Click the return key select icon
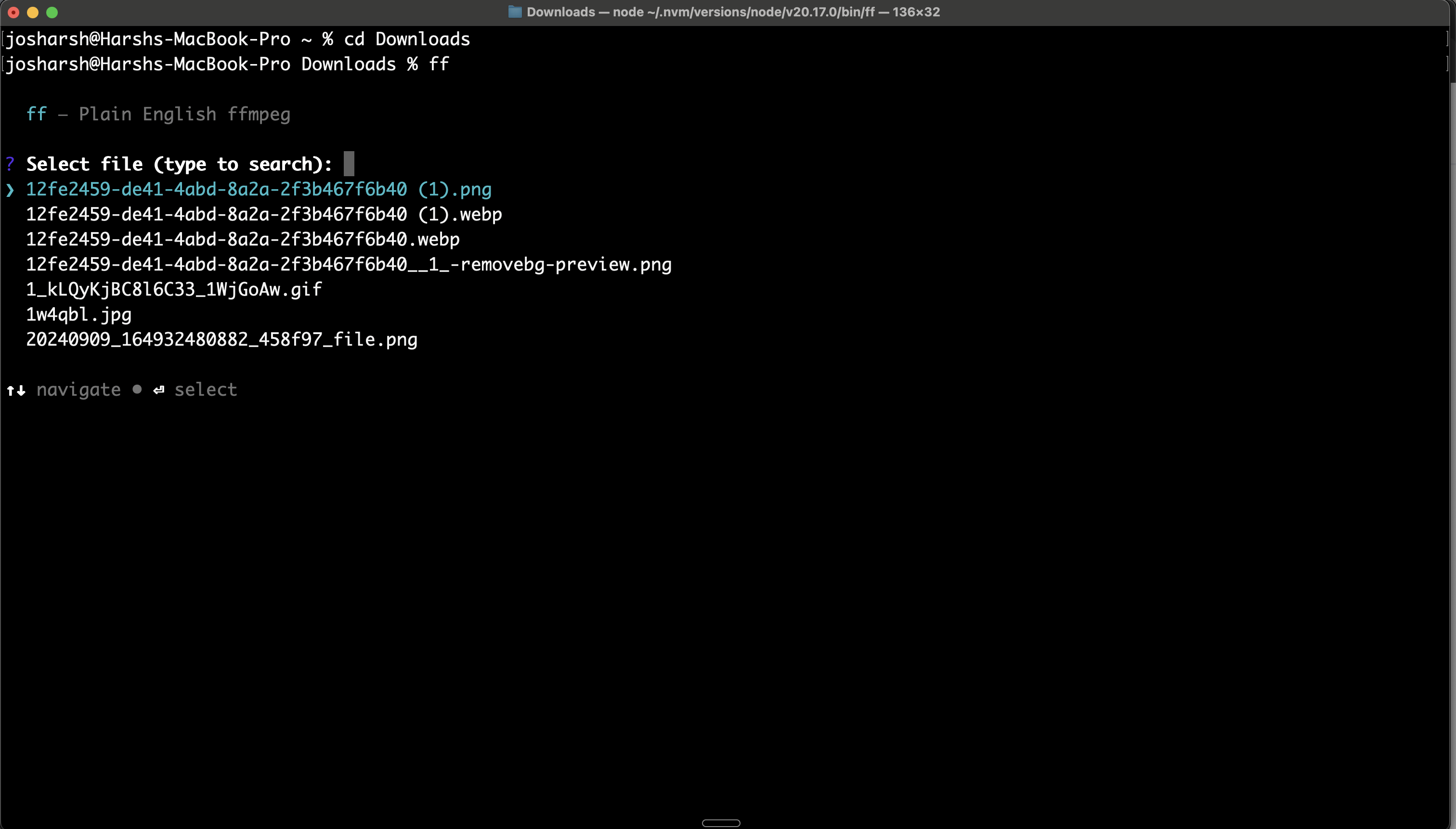Screen dimensions: 1456x829 pyautogui.click(x=159, y=390)
